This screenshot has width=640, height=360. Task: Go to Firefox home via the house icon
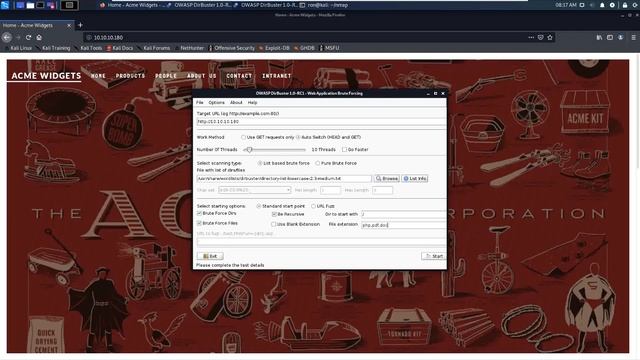point(39,37)
